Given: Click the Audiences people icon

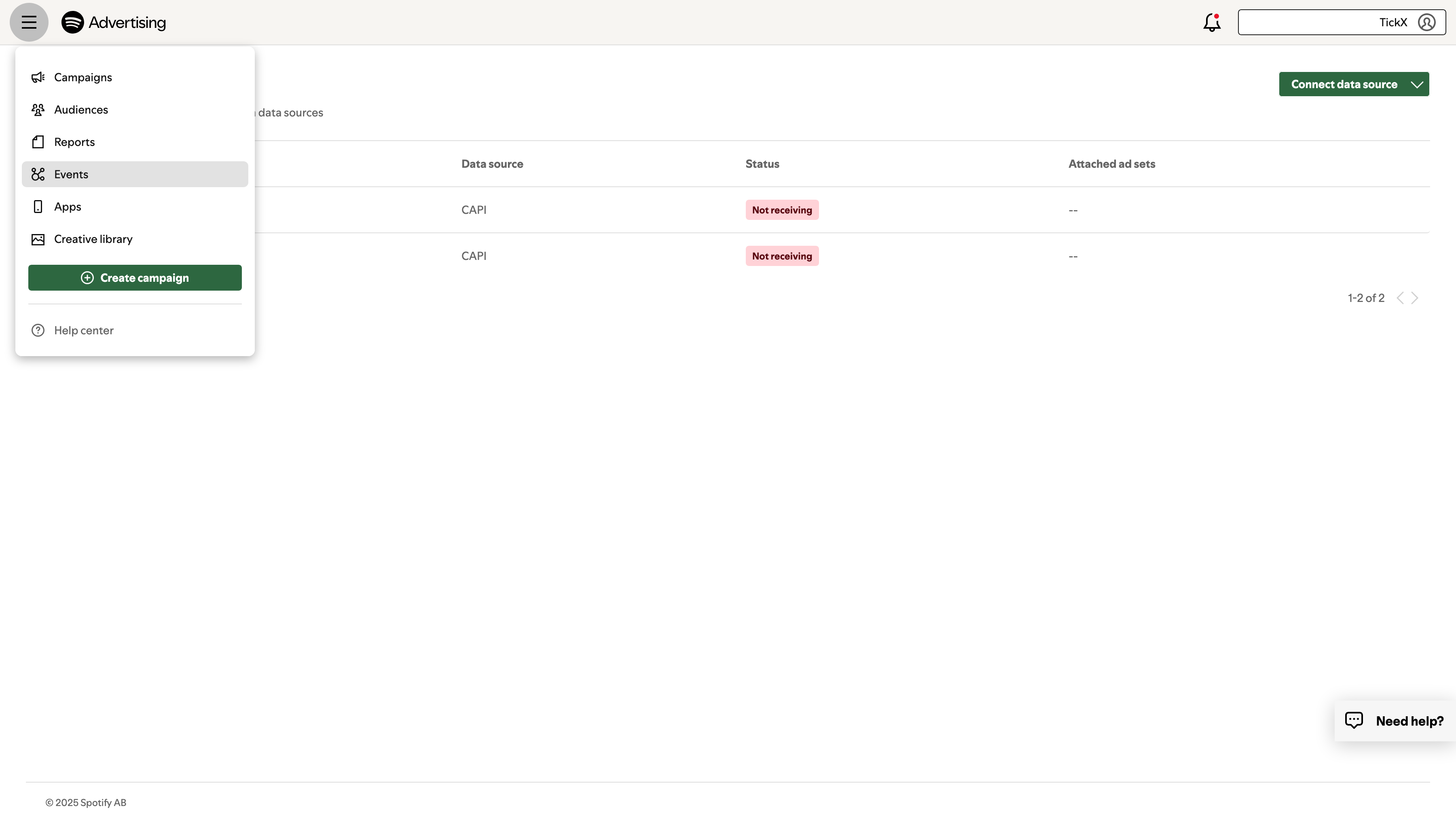Looking at the screenshot, I should pyautogui.click(x=37, y=109).
